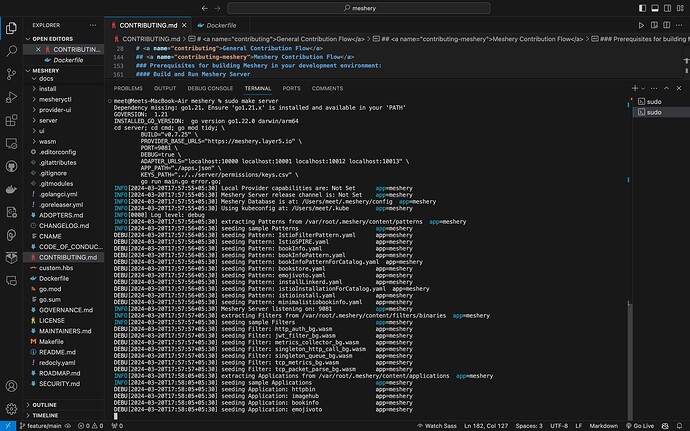This screenshot has width=690, height=431.
Task: Open README.md in the explorer
Action: click(64, 352)
